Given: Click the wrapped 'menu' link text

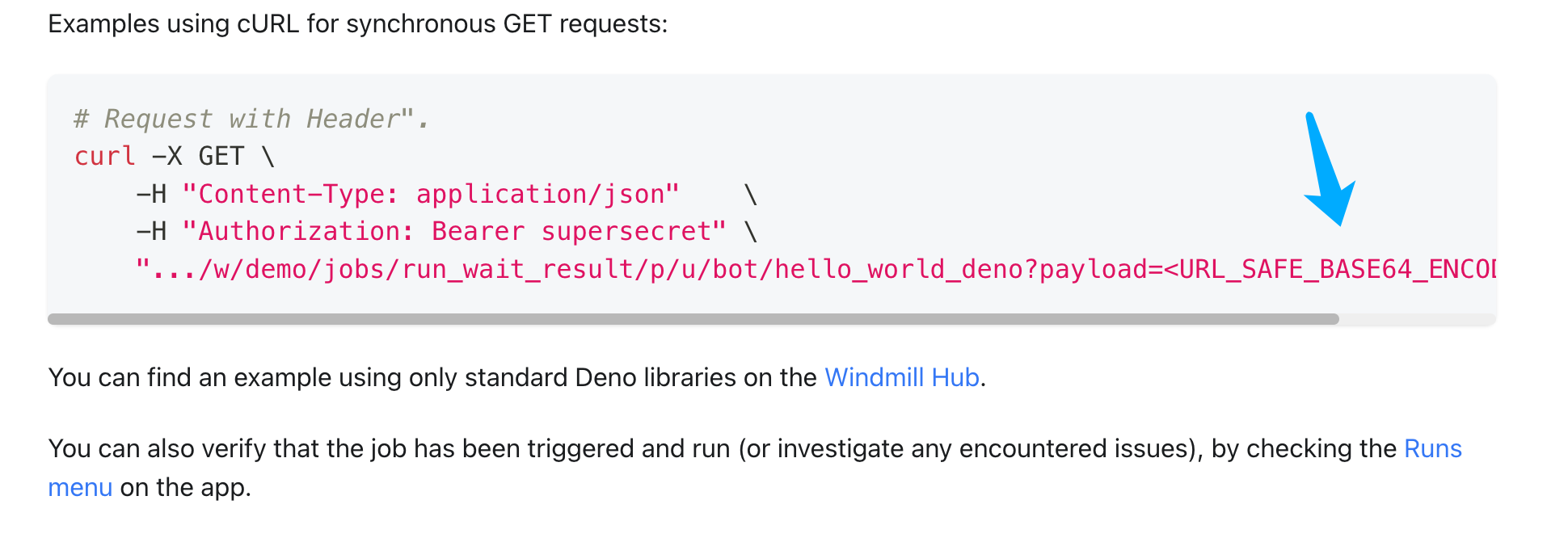Looking at the screenshot, I should point(80,487).
